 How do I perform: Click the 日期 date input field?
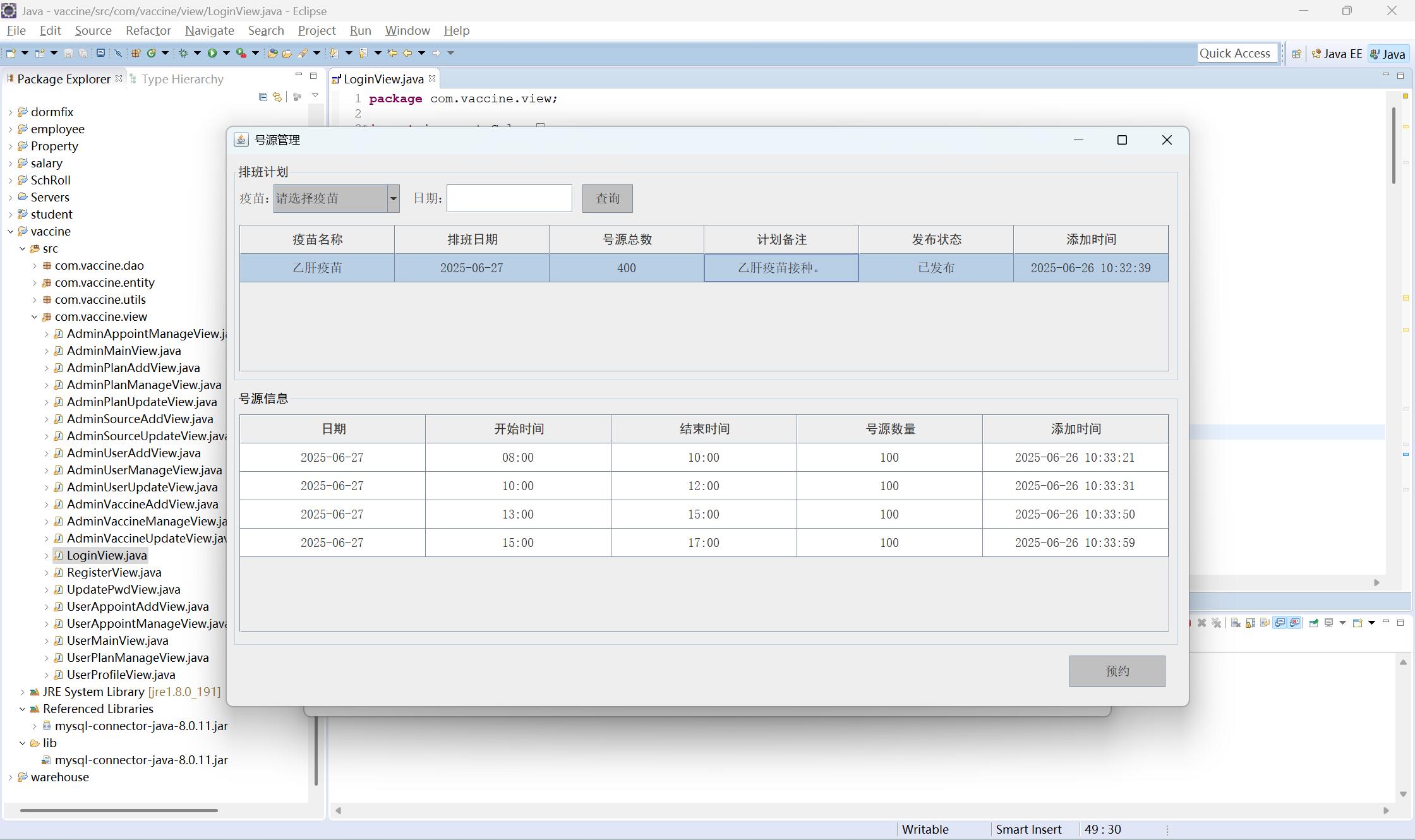[x=509, y=198]
